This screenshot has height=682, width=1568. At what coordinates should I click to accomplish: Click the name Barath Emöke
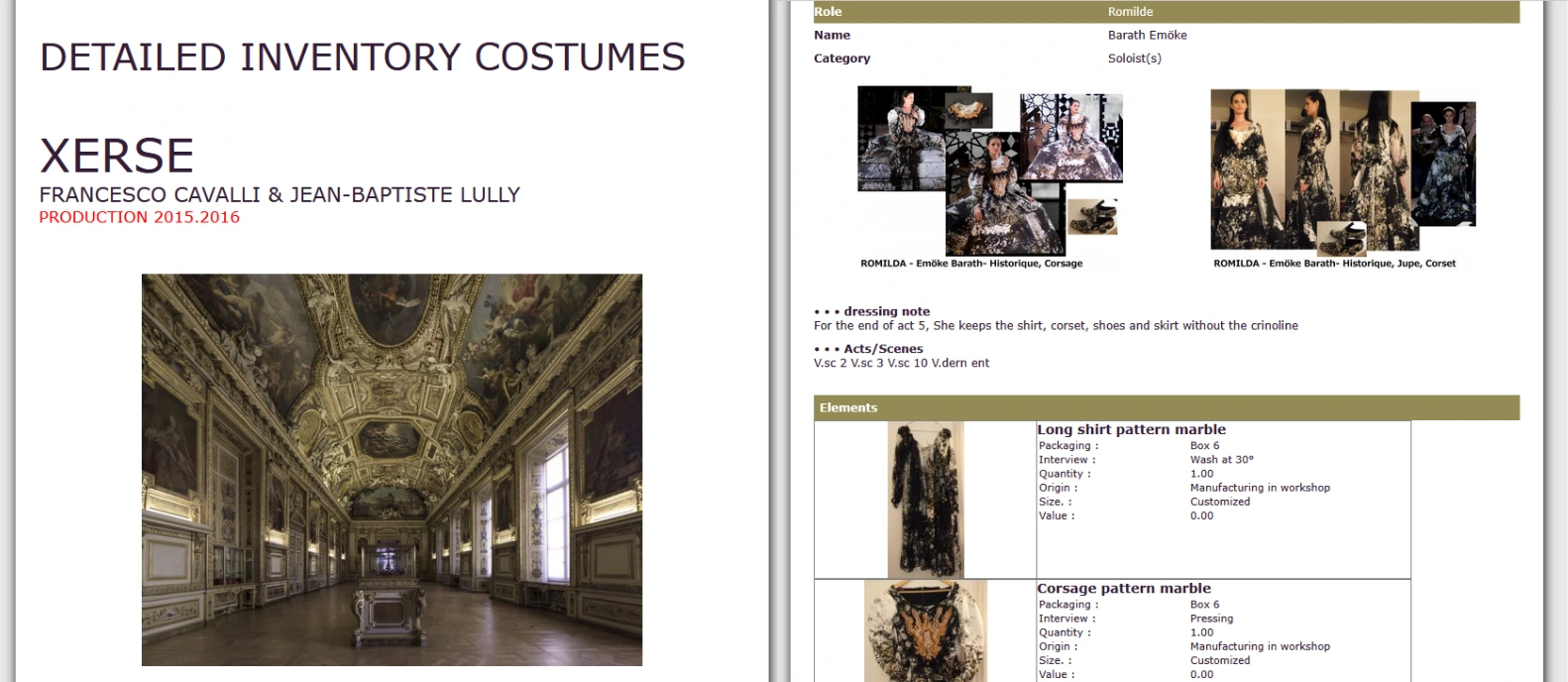1147,35
